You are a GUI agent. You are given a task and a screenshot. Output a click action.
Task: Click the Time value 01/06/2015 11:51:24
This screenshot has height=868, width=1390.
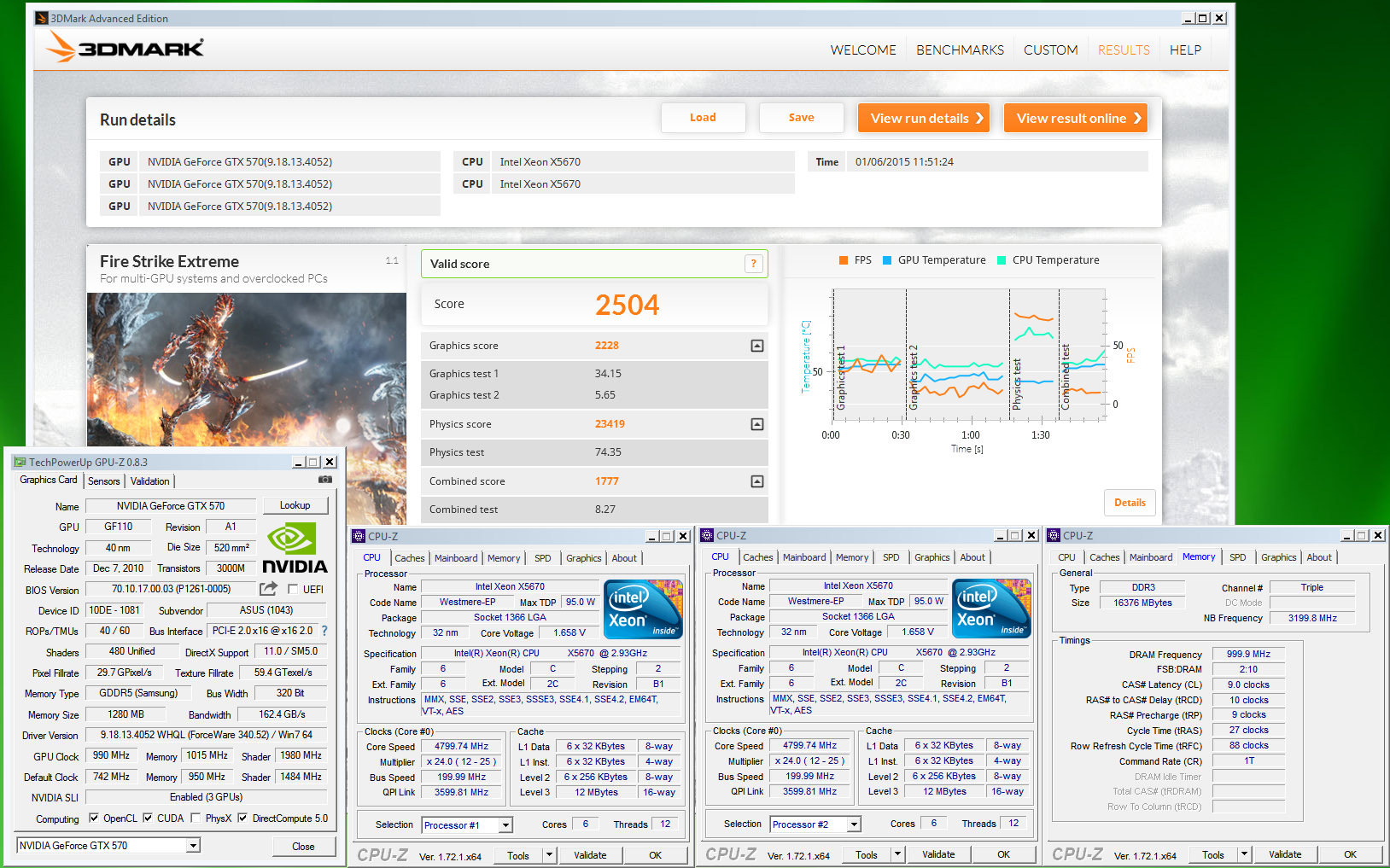tap(904, 162)
